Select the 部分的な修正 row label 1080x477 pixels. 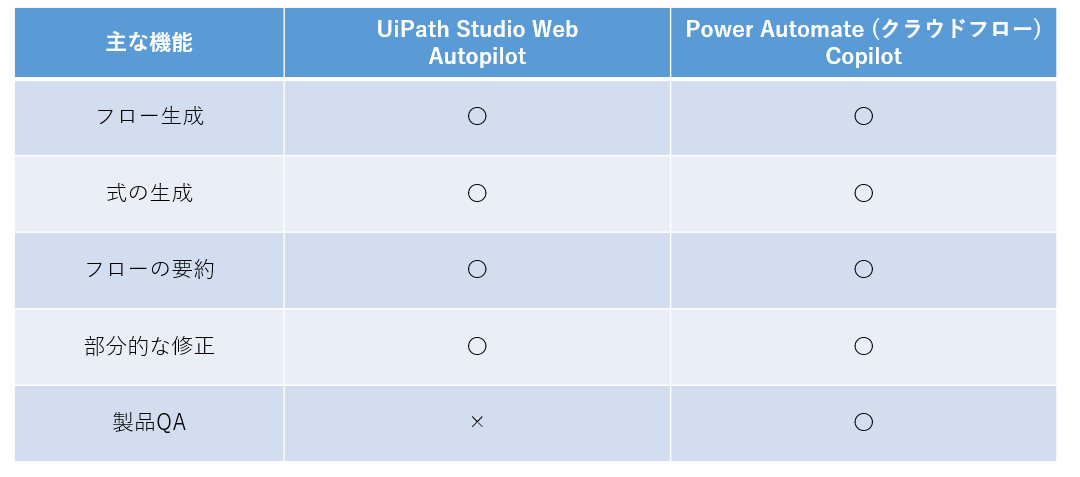click(149, 346)
